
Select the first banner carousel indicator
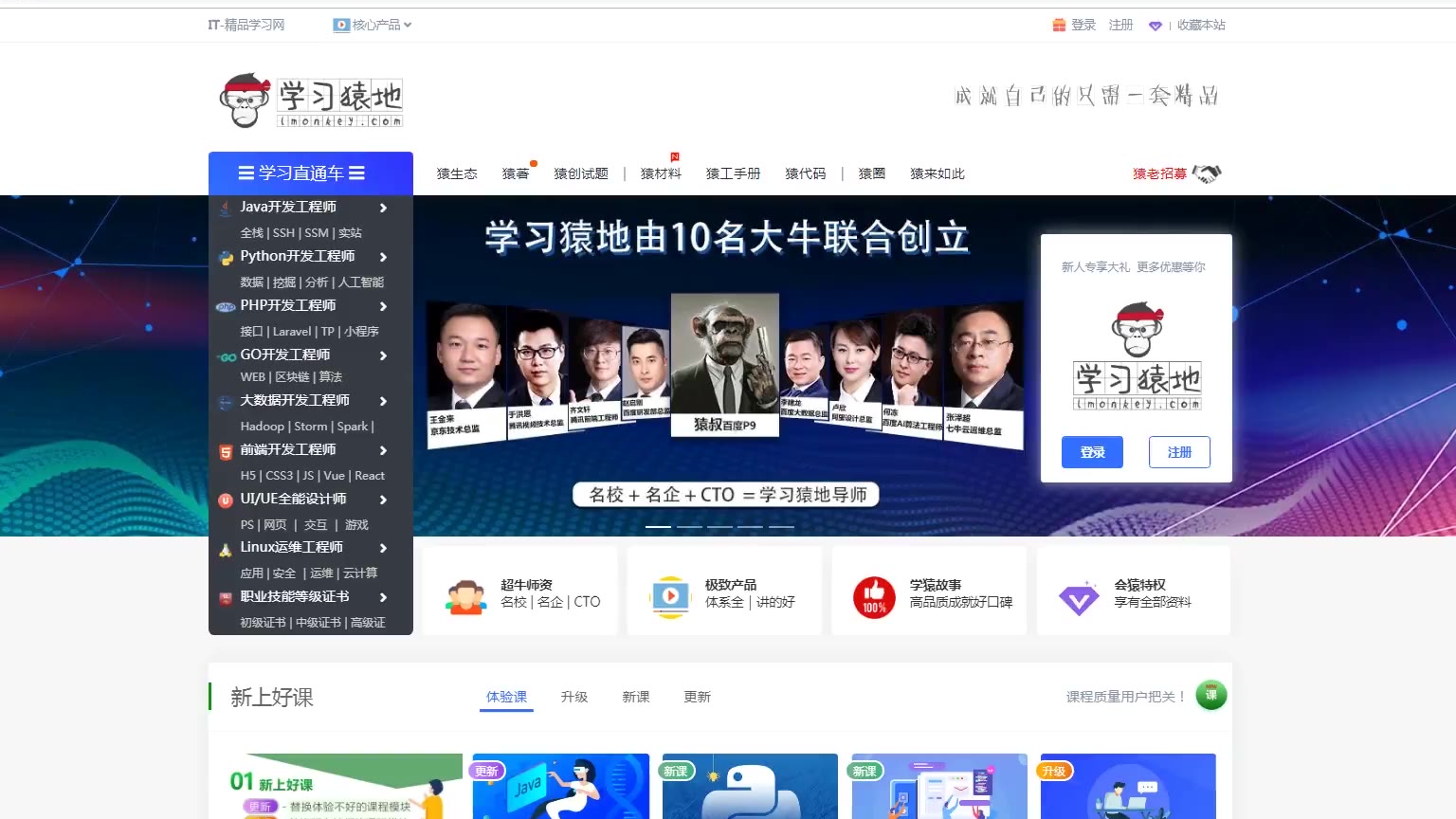pos(658,526)
